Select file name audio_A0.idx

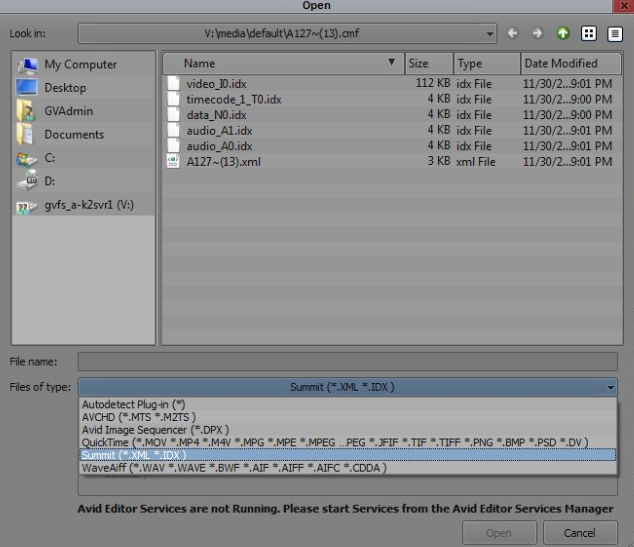(219, 146)
